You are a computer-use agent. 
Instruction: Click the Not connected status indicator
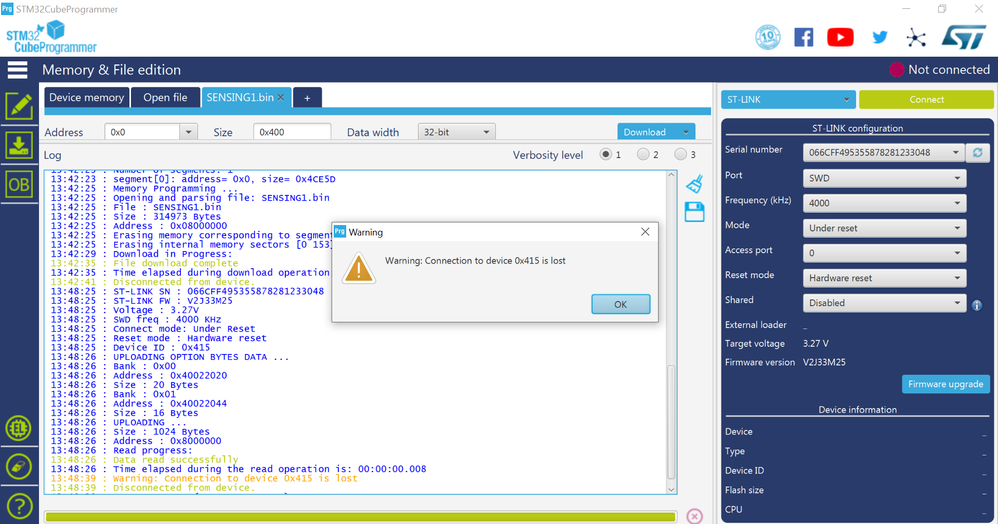[x=939, y=70]
